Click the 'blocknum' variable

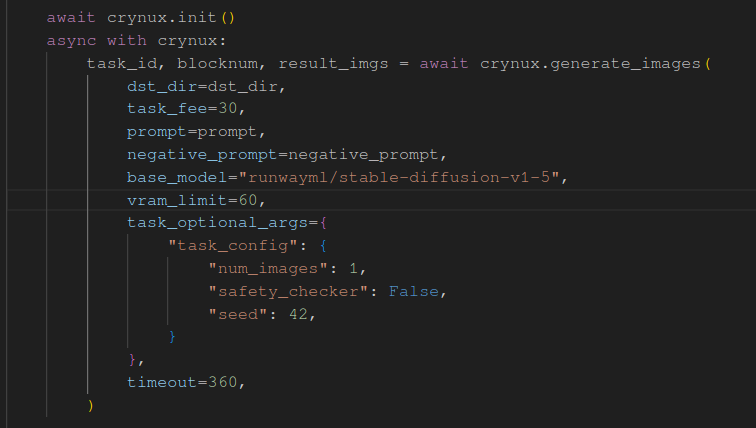click(217, 64)
